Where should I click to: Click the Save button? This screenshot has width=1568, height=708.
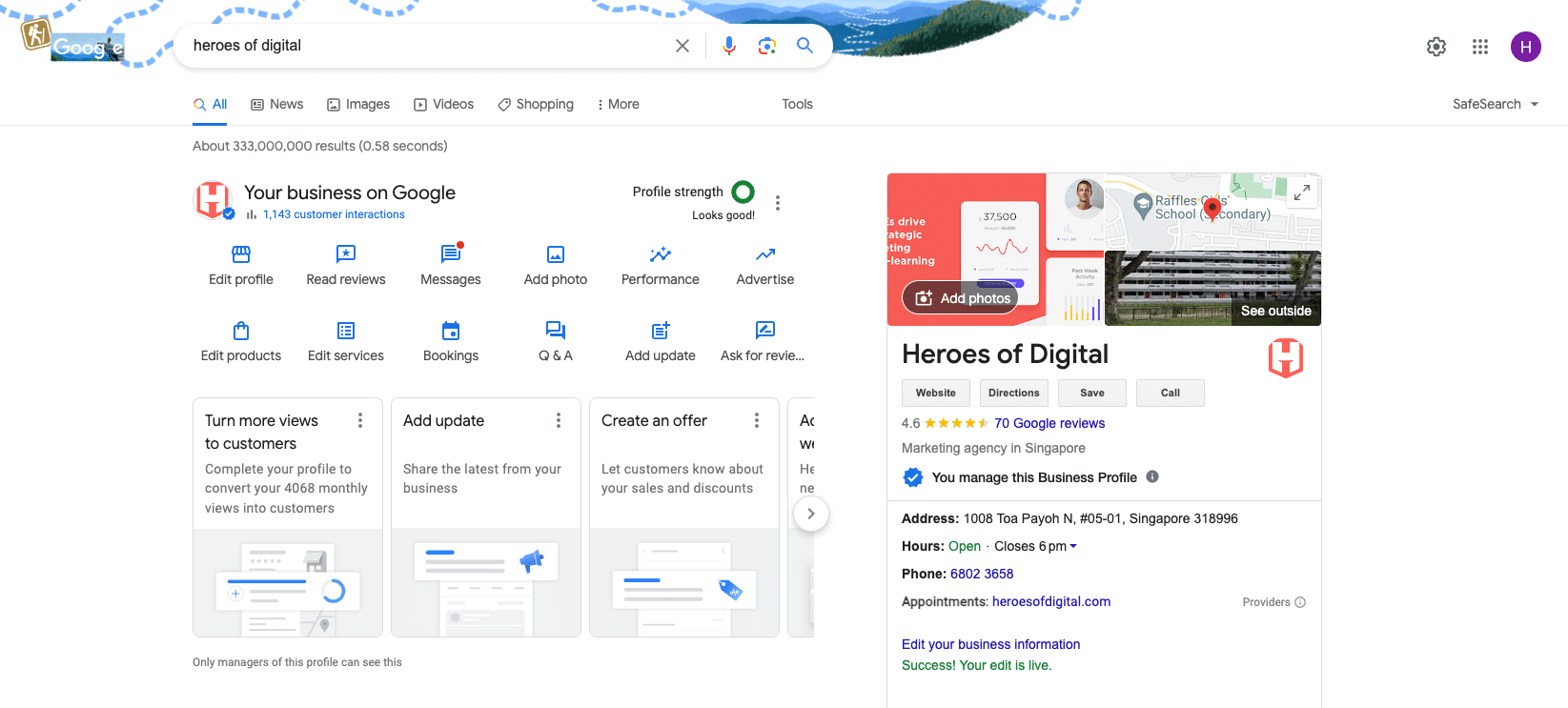click(1092, 393)
